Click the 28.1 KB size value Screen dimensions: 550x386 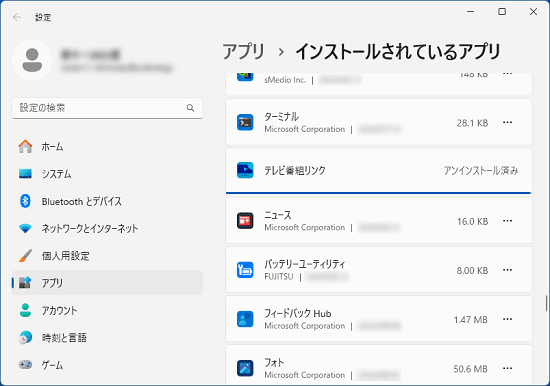[472, 123]
